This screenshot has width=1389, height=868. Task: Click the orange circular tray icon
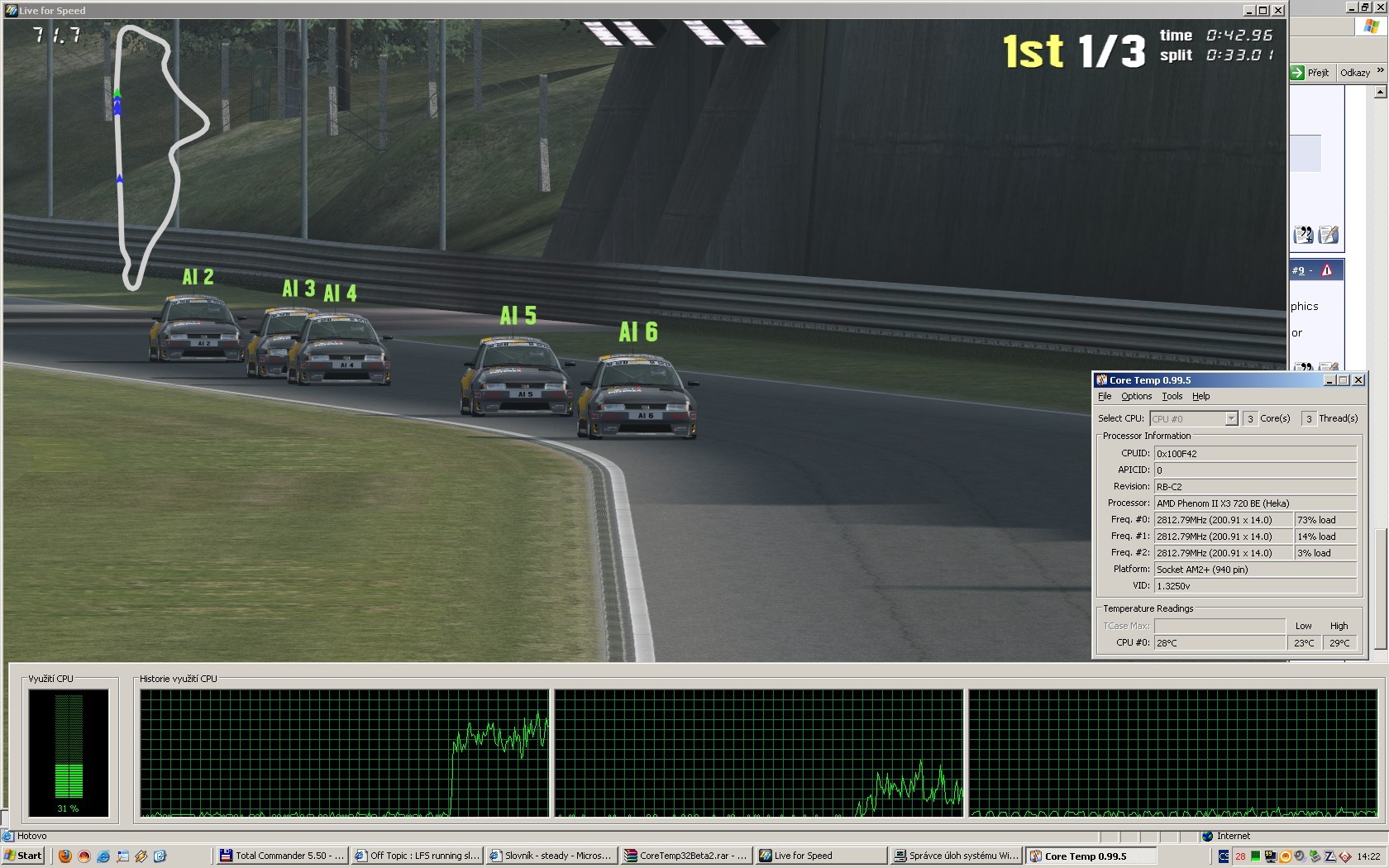click(1285, 856)
